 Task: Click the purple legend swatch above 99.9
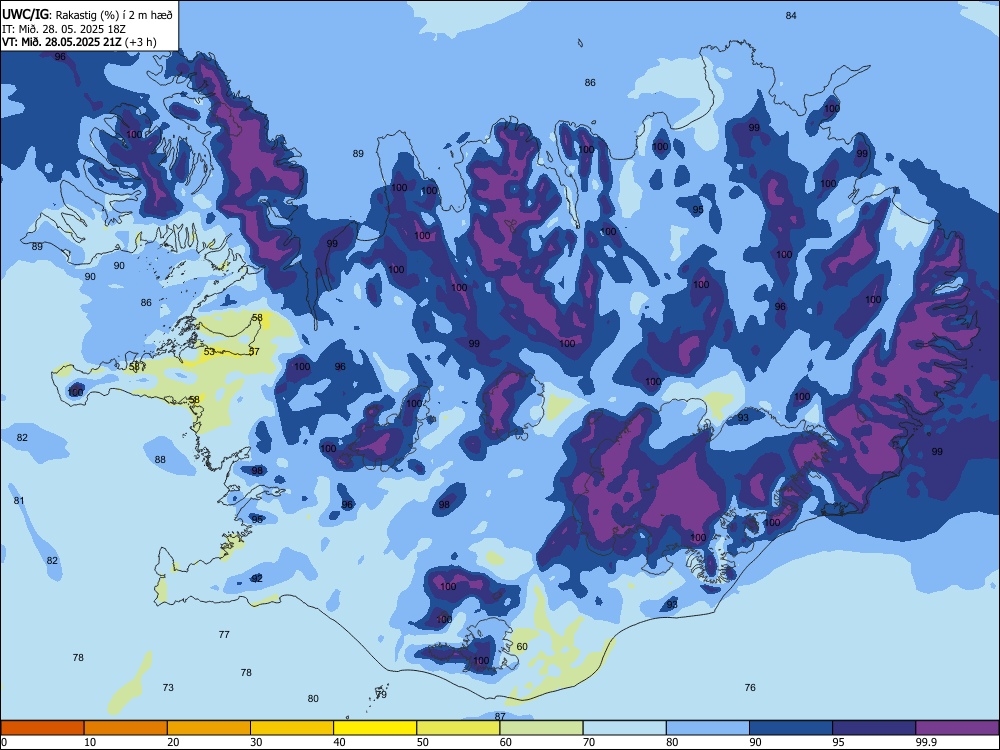tap(957, 728)
